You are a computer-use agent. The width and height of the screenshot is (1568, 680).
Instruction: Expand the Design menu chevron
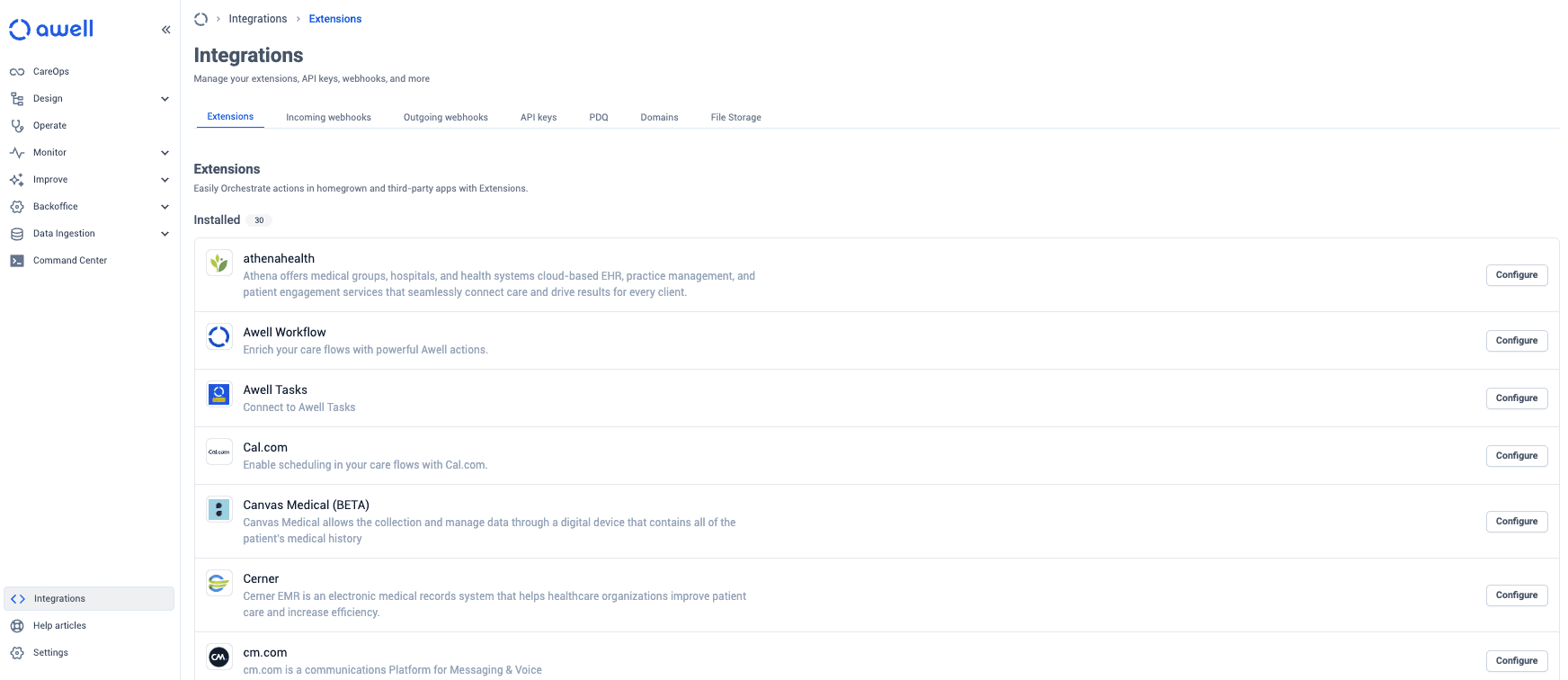coord(165,99)
